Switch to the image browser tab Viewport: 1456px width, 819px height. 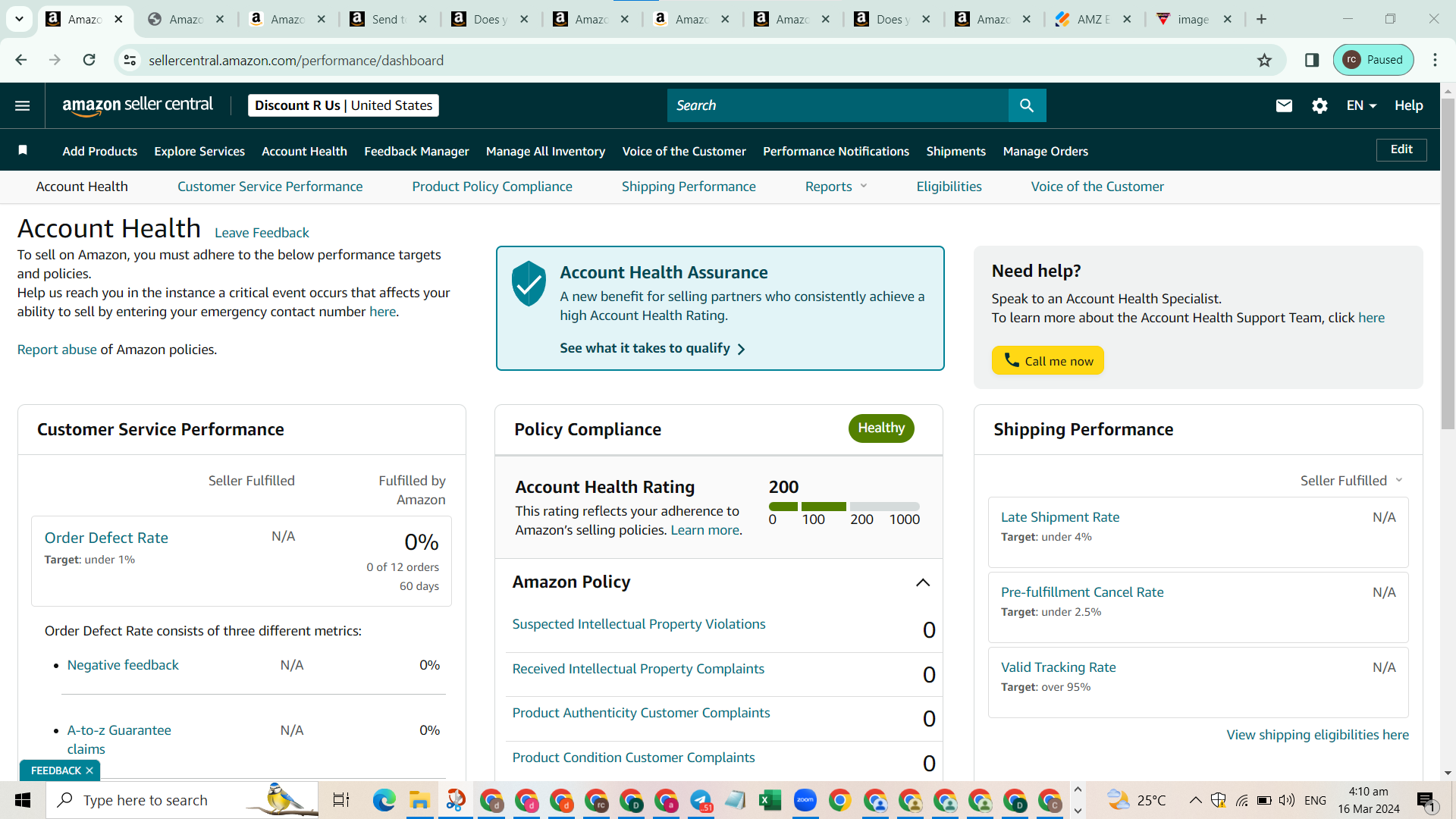pos(1195,19)
